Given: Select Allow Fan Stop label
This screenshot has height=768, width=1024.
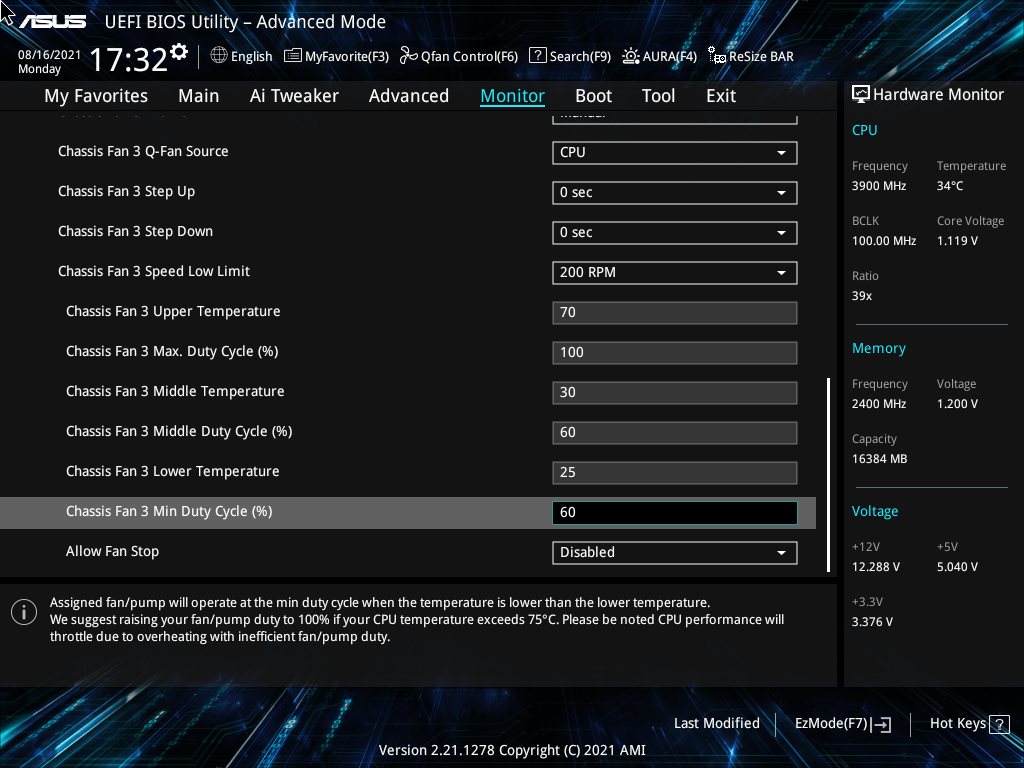Looking at the screenshot, I should (112, 551).
